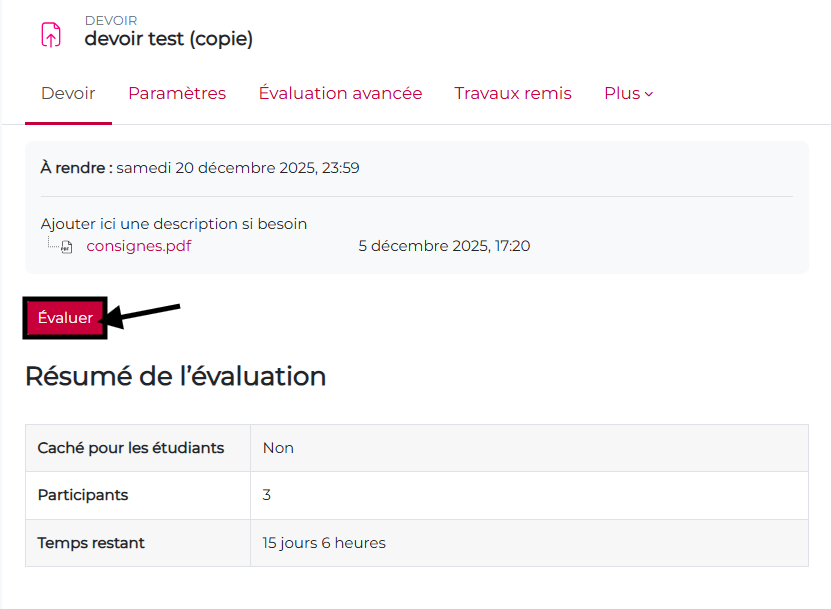Open the consignes.pdf file link
The width and height of the screenshot is (831, 609).
139,246
